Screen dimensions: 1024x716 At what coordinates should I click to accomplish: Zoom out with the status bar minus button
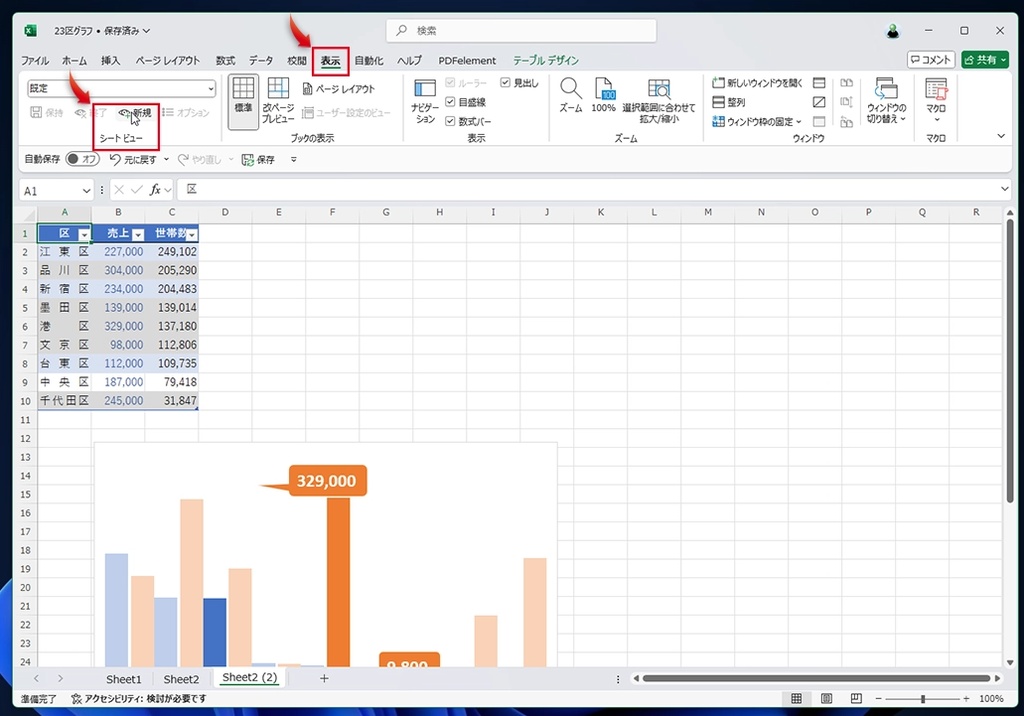(879, 698)
